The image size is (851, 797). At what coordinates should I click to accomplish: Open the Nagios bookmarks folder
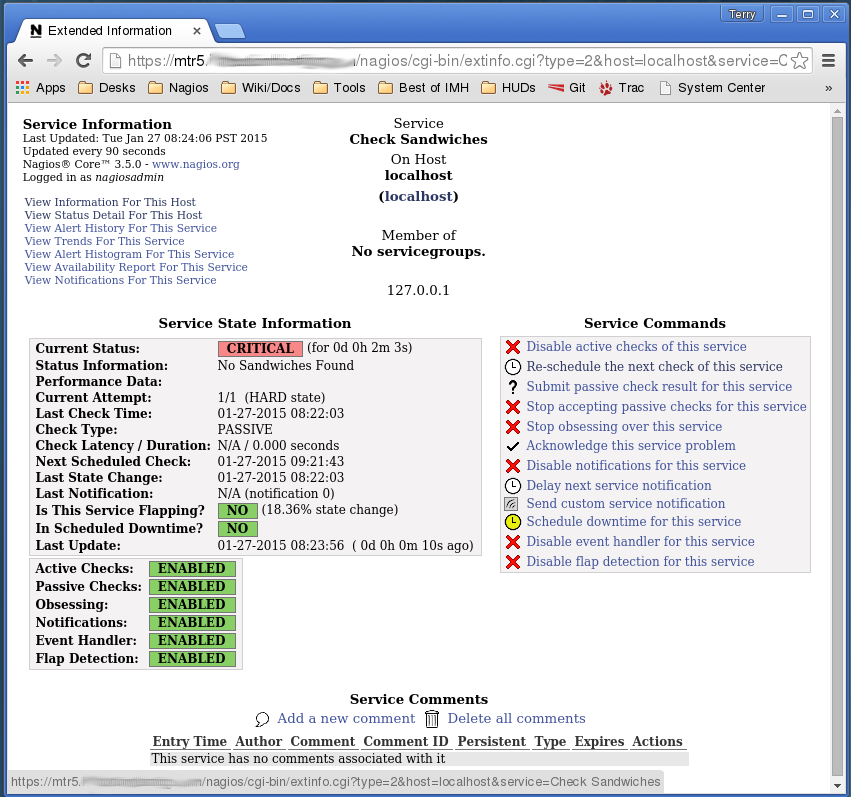click(178, 88)
